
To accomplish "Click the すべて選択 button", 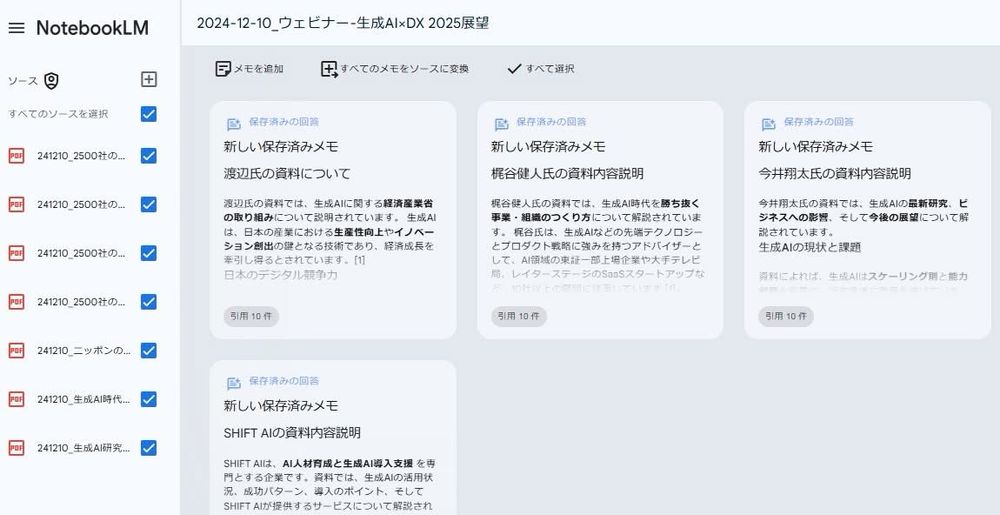I will pos(541,69).
